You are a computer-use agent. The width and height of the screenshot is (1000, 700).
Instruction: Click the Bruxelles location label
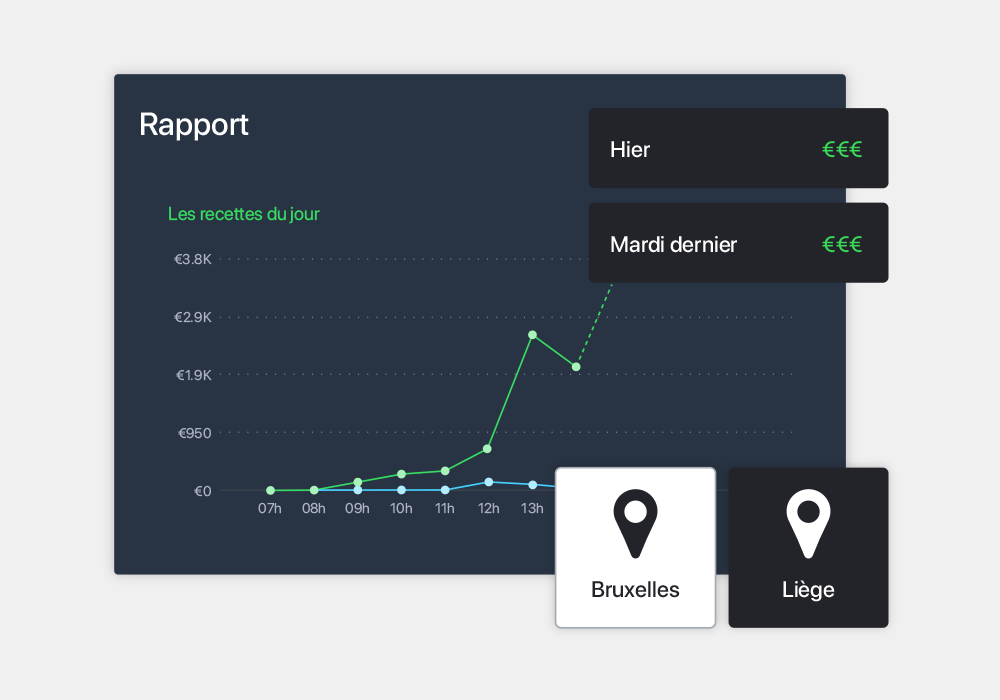click(635, 590)
